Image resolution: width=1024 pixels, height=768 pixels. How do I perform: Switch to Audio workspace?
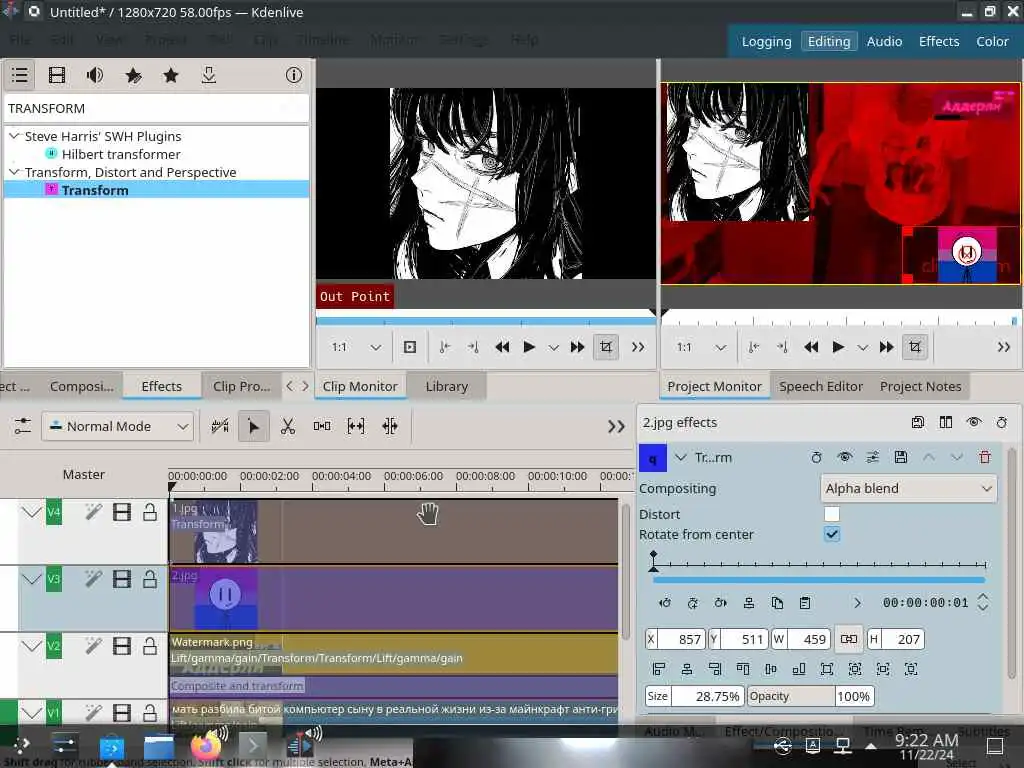click(884, 41)
